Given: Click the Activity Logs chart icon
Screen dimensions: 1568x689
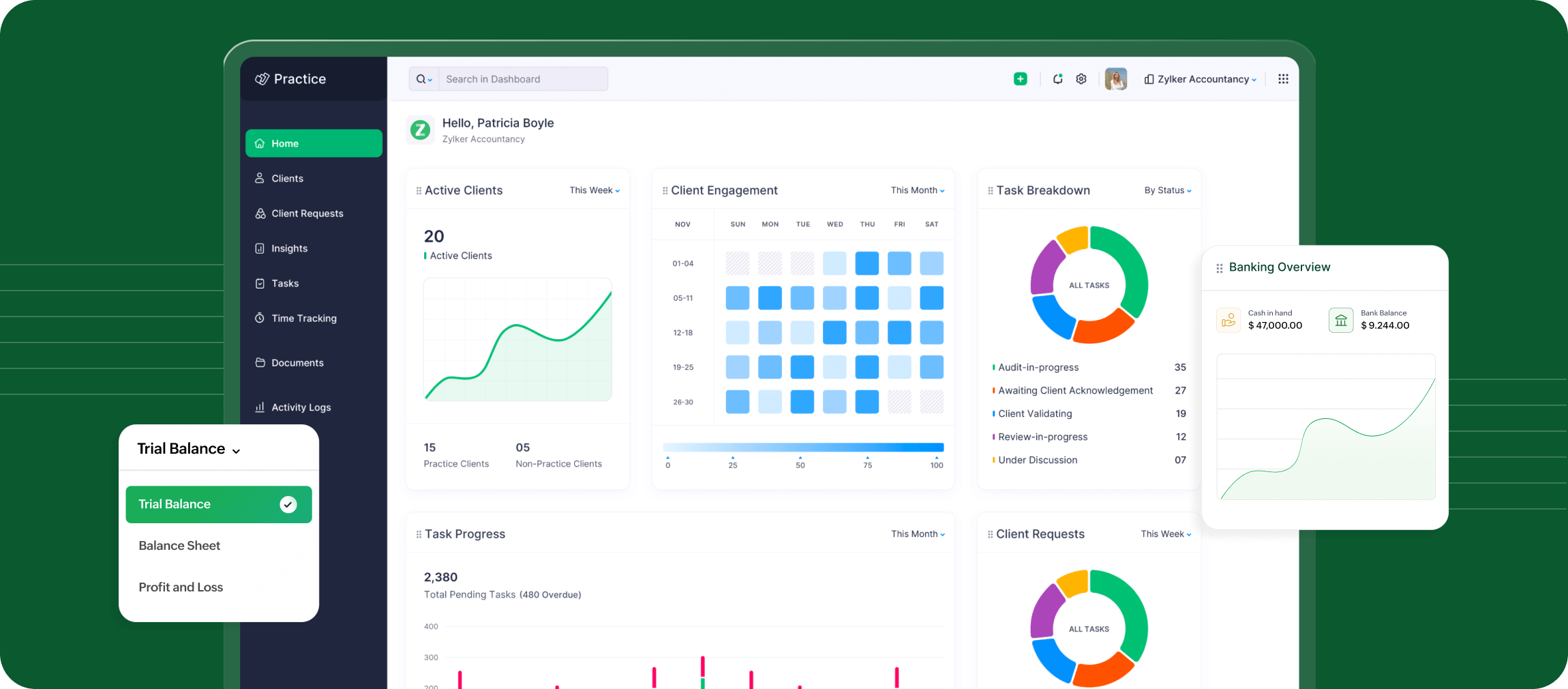Looking at the screenshot, I should point(260,407).
